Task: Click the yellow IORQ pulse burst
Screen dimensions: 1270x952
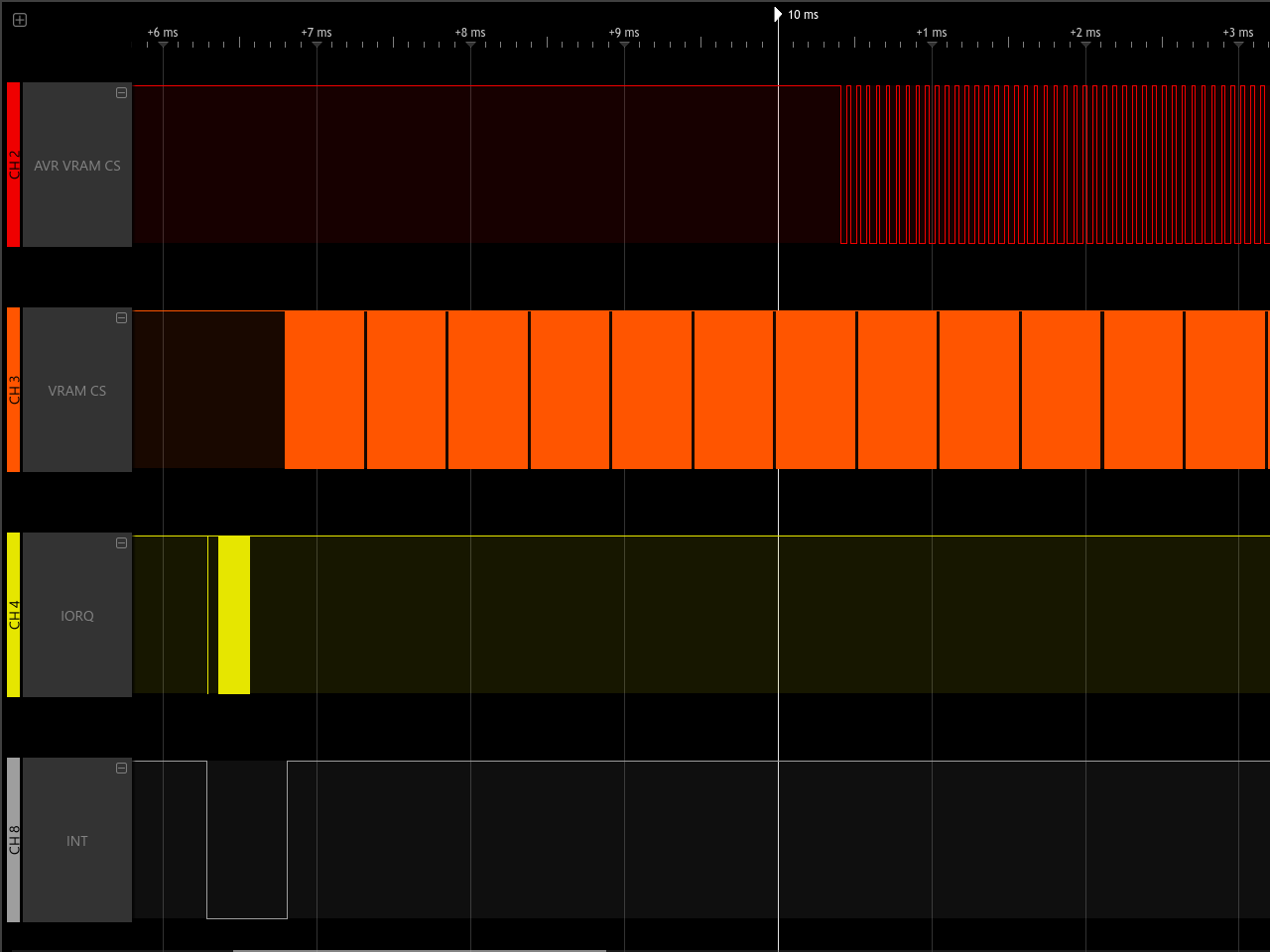Action: [x=234, y=615]
